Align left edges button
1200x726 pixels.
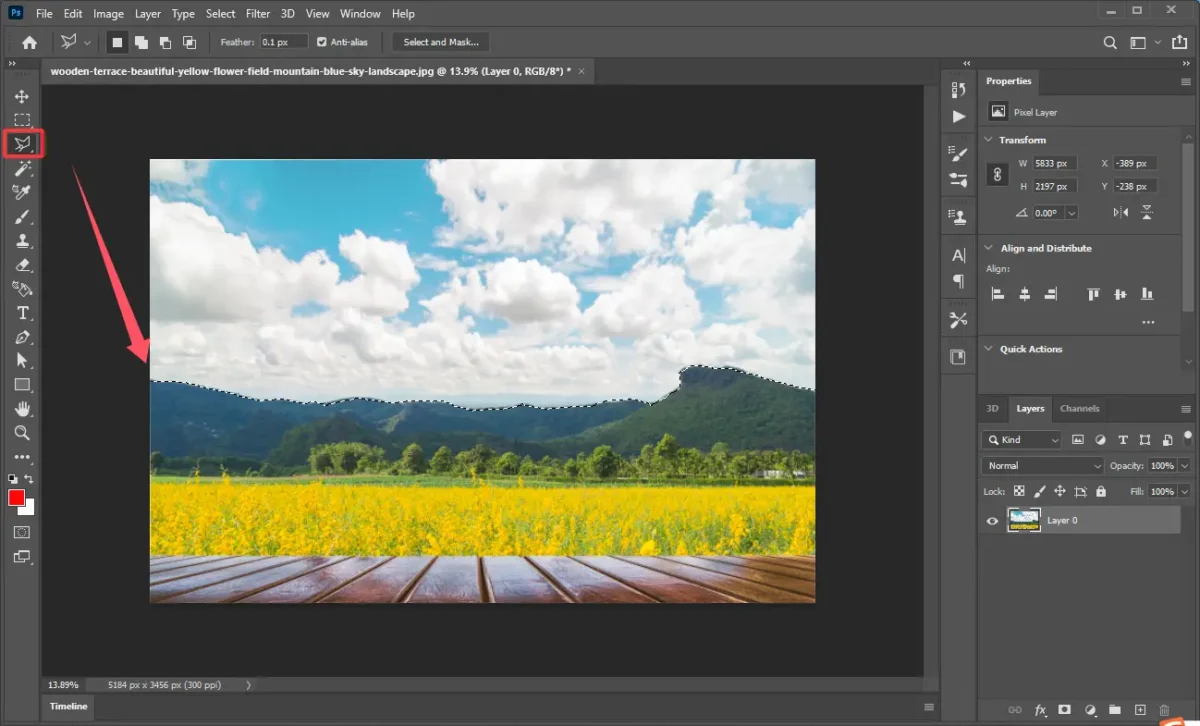click(997, 294)
